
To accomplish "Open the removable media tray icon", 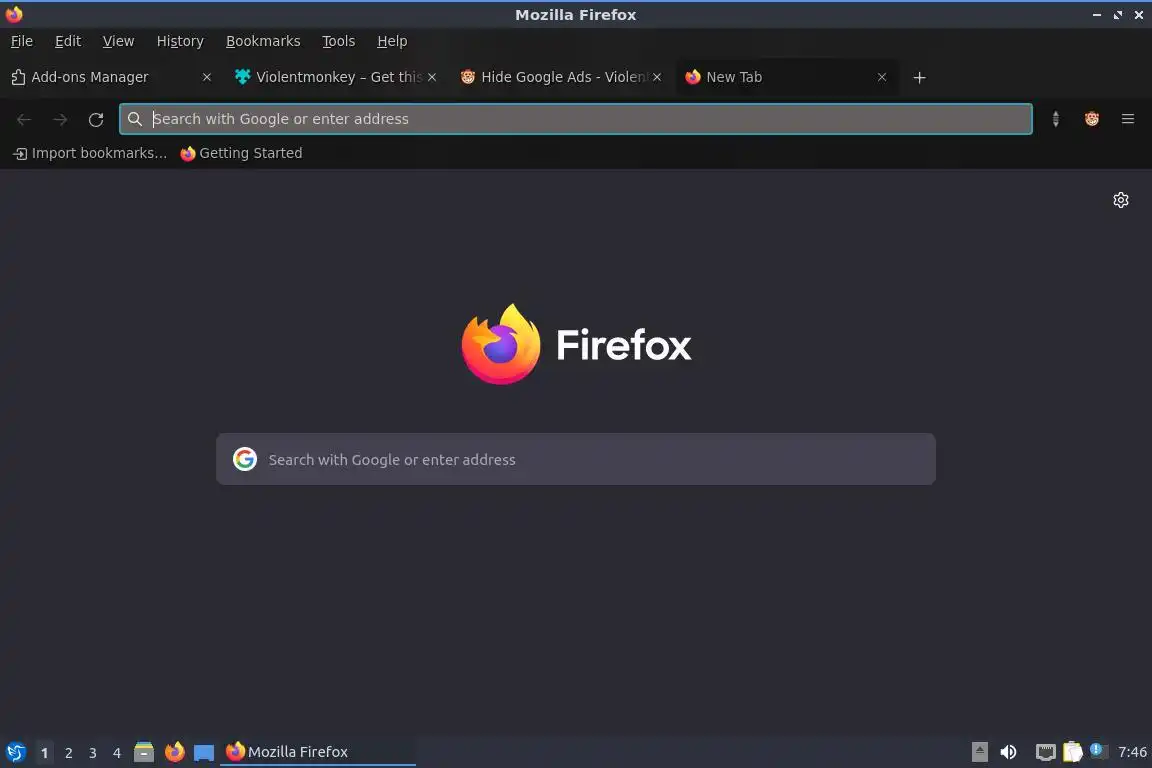I will click(x=979, y=752).
